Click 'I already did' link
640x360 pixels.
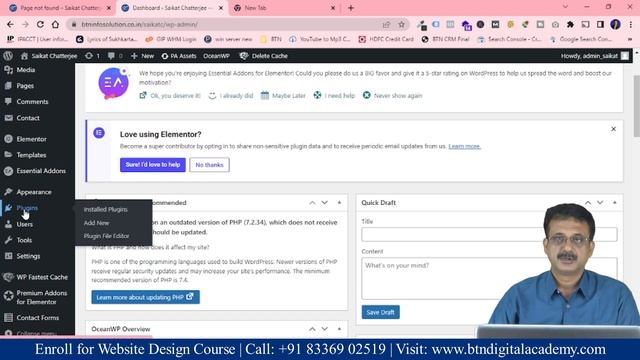click(x=231, y=96)
